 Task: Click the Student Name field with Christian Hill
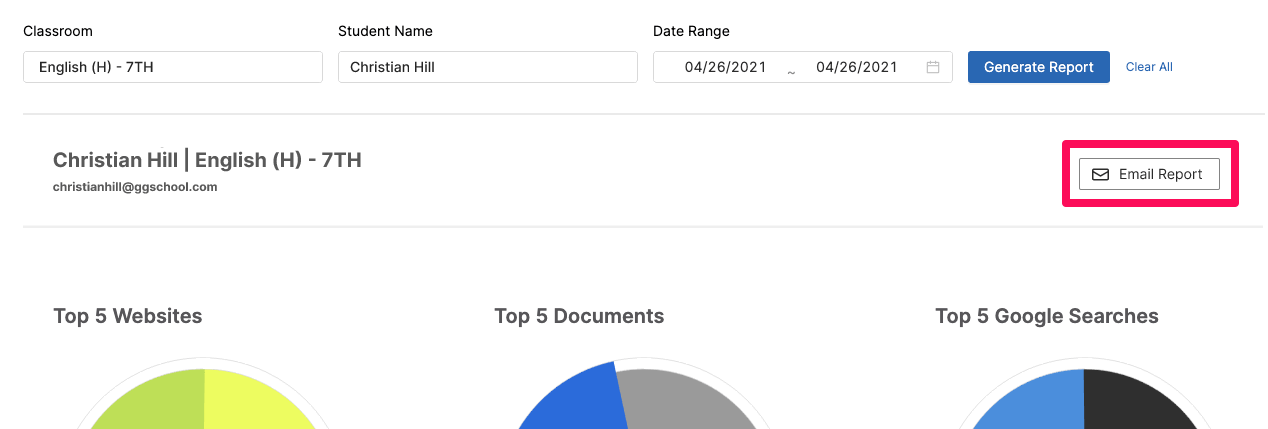[x=488, y=67]
